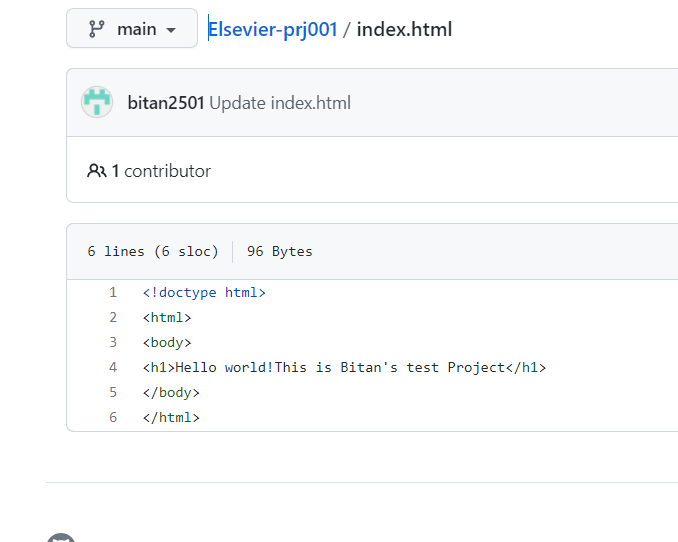
Task: Click the closing </html> tag line
Action: pyautogui.click(x=171, y=418)
